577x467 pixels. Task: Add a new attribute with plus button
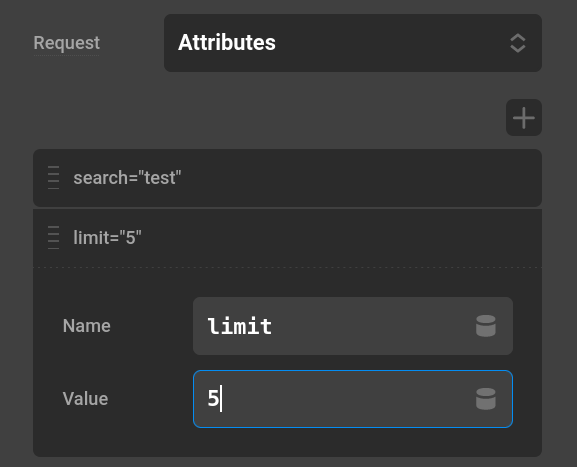coord(524,118)
